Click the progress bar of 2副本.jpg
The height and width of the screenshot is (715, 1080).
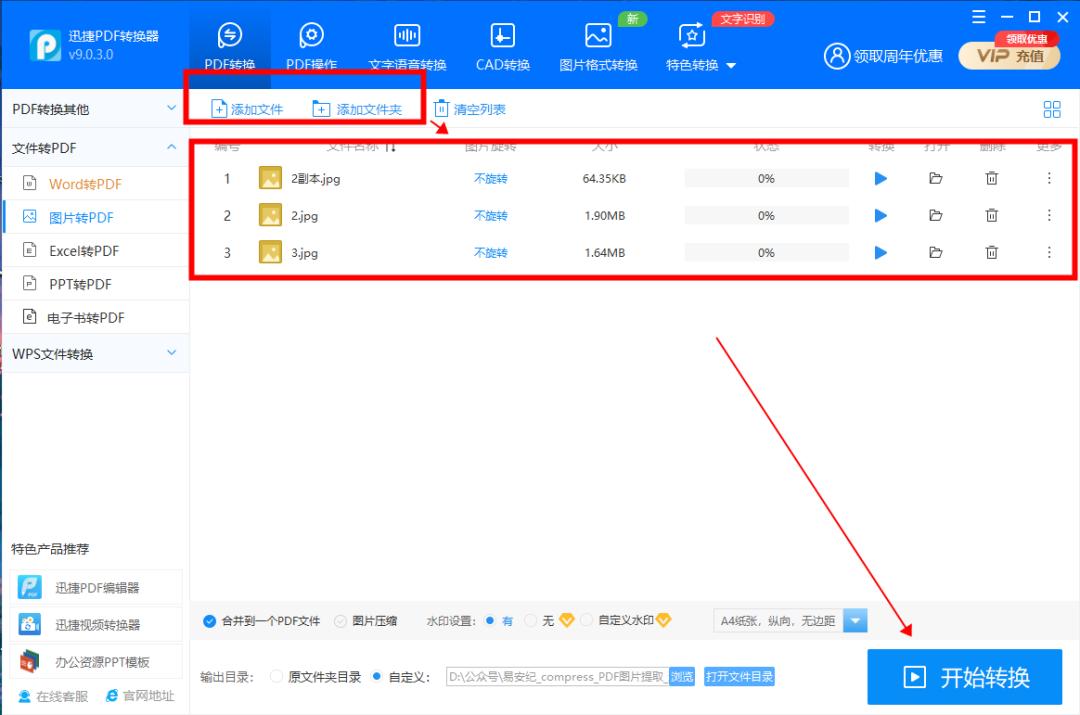click(x=765, y=178)
